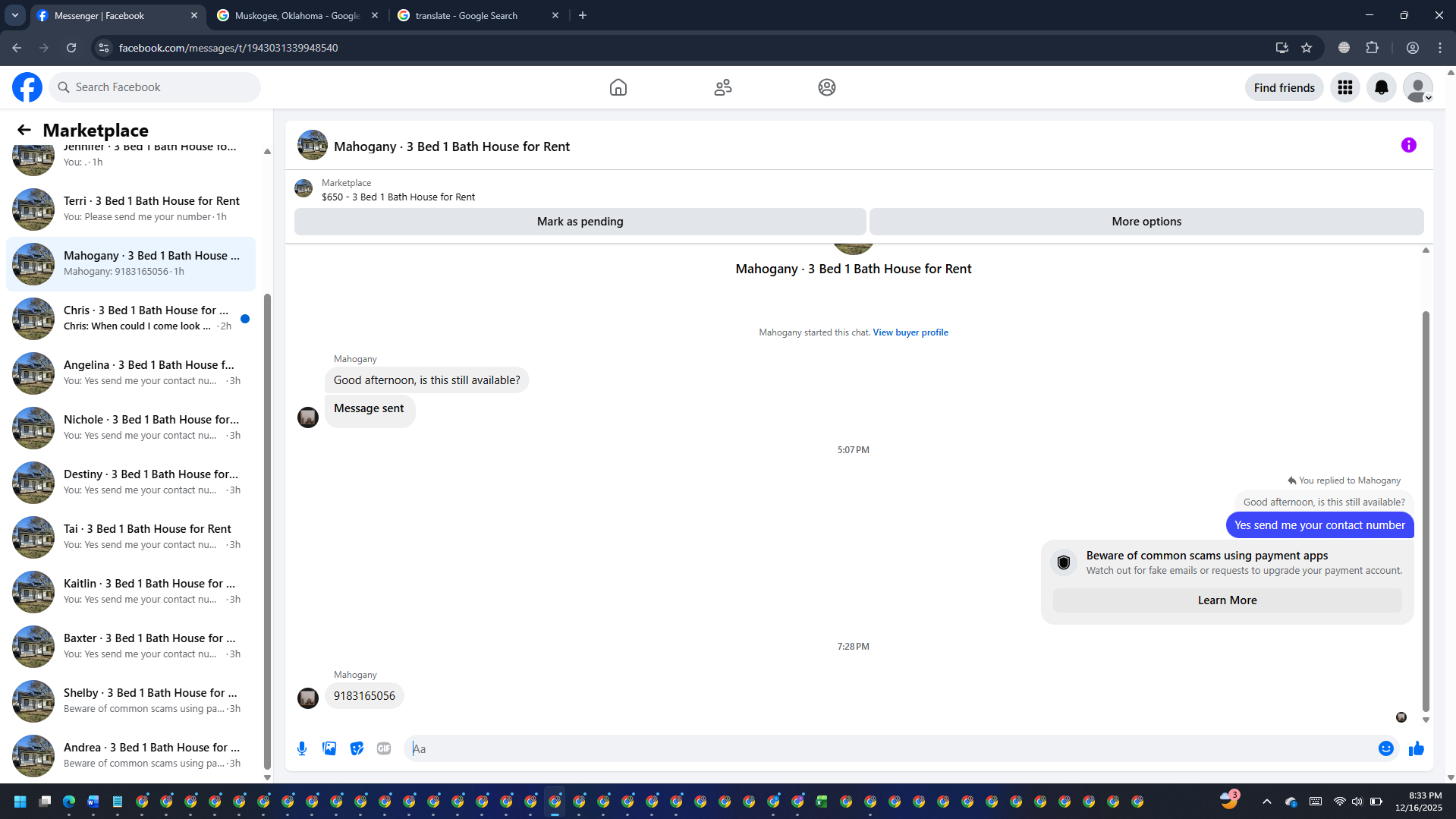
Task: Open View buyer profile link
Action: point(910,332)
